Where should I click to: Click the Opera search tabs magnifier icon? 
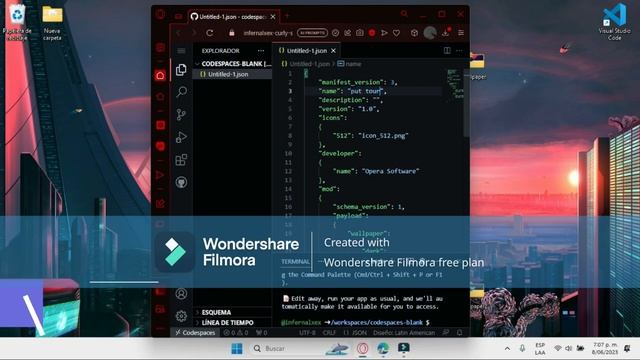(x=404, y=14)
